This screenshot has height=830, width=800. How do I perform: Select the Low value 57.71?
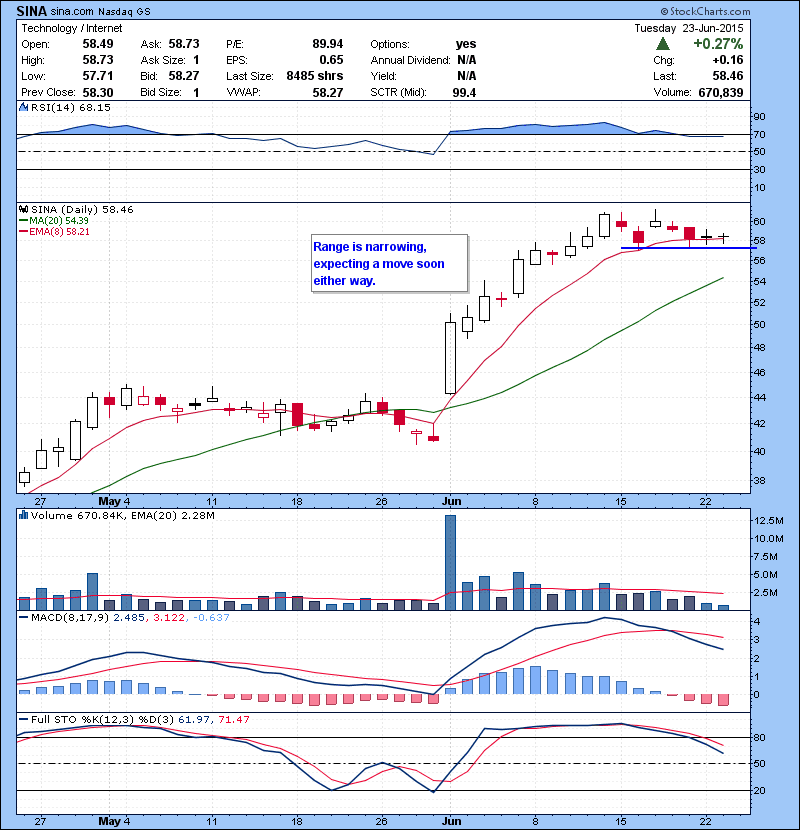98,76
